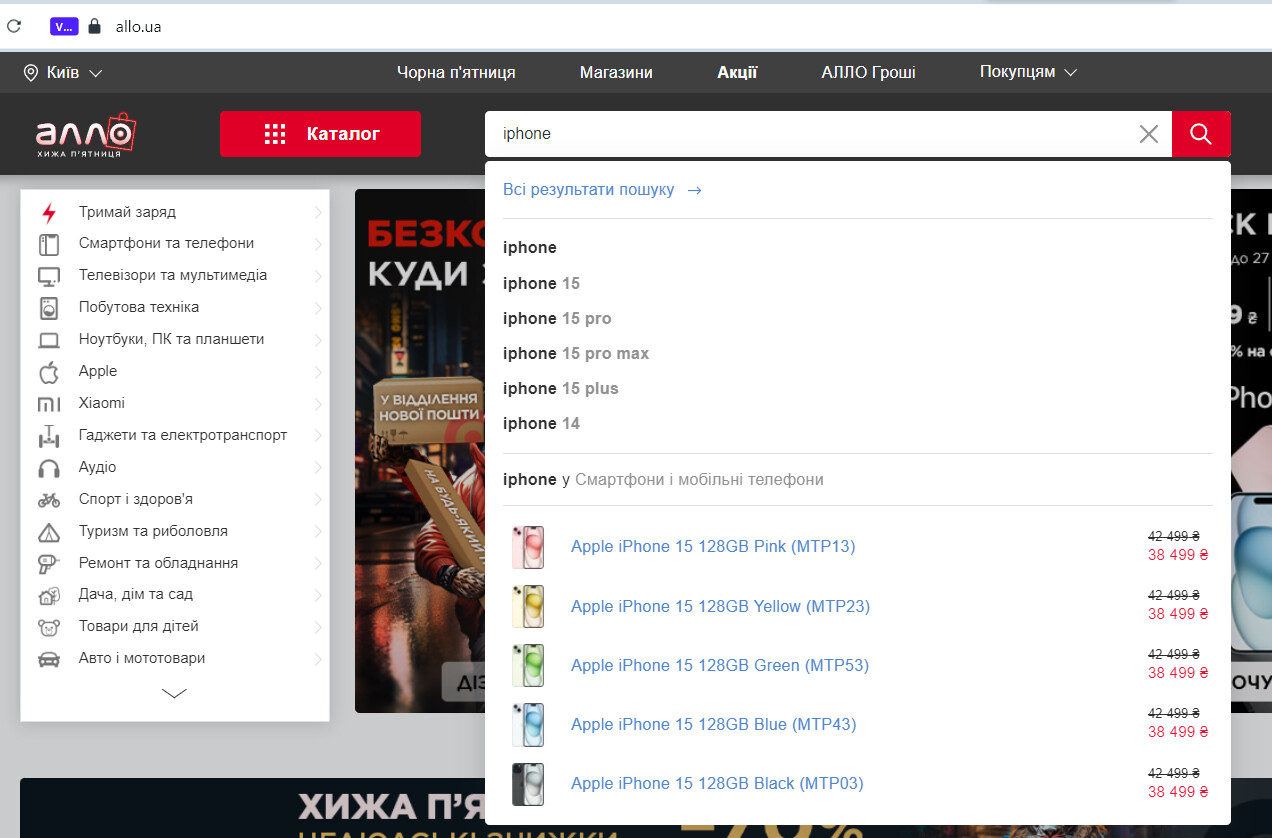This screenshot has height=838, width=1272.
Task: Click the search magnifier button
Action: pyautogui.click(x=1201, y=134)
